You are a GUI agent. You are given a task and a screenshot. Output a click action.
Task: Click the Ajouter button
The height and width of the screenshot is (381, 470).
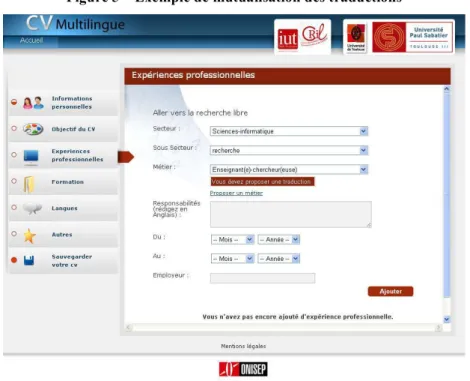pos(390,291)
